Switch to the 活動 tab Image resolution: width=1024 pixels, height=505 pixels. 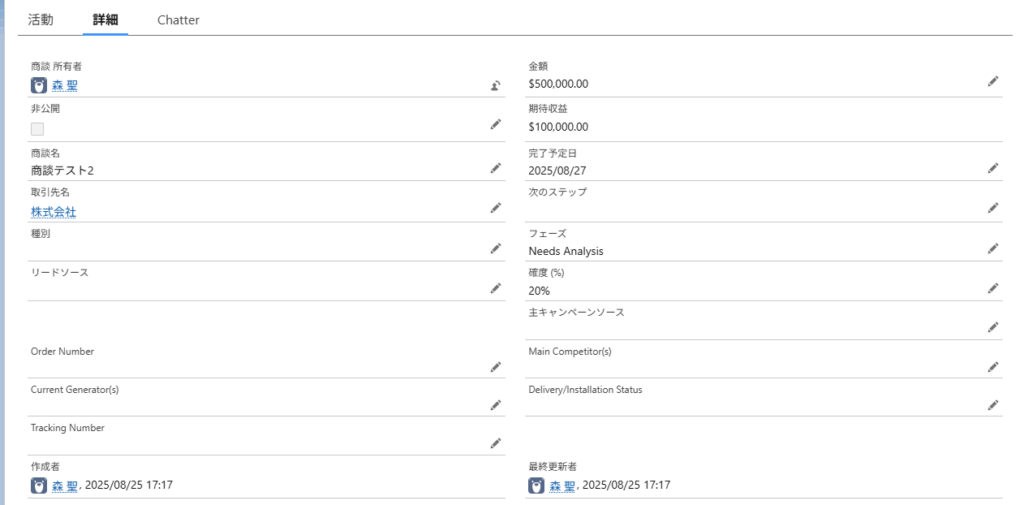(x=40, y=20)
